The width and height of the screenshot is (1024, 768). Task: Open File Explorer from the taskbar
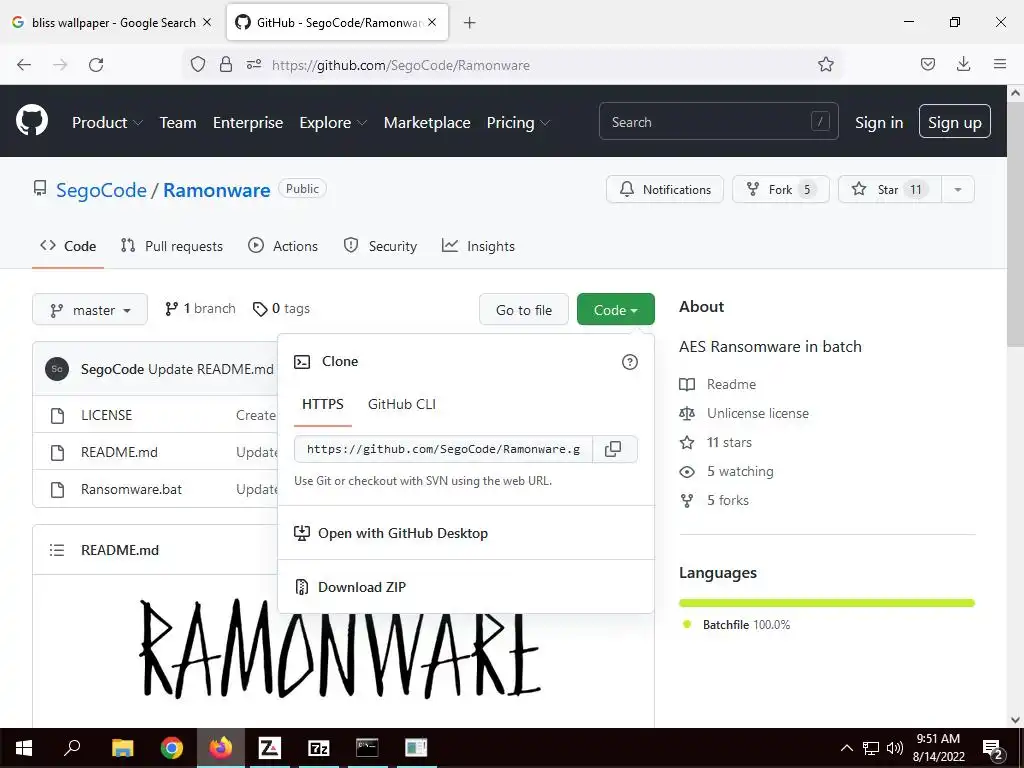tap(122, 748)
